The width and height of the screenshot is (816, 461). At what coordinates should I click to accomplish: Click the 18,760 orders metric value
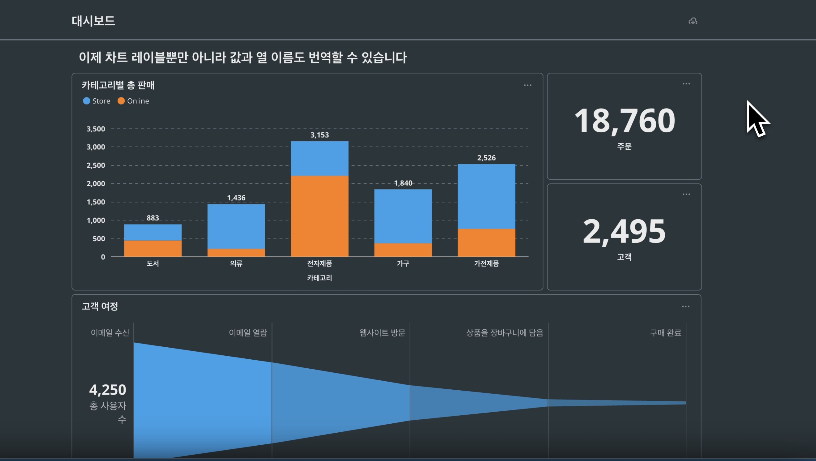coord(624,121)
